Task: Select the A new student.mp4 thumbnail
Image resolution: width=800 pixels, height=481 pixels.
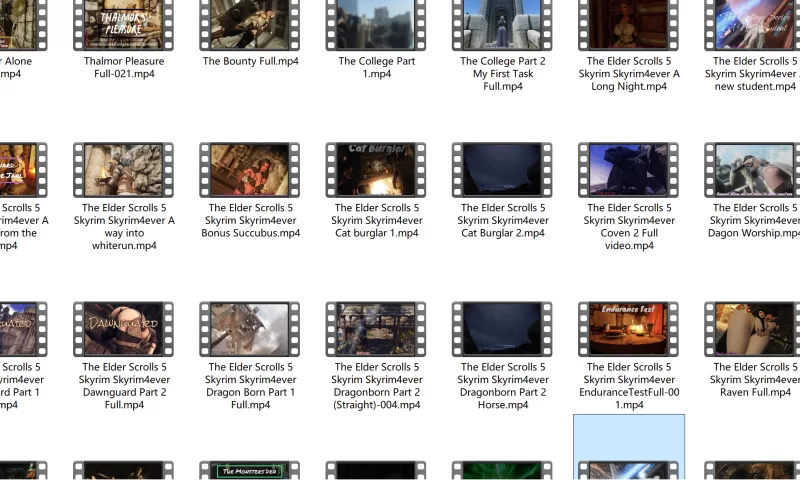Action: click(754, 25)
